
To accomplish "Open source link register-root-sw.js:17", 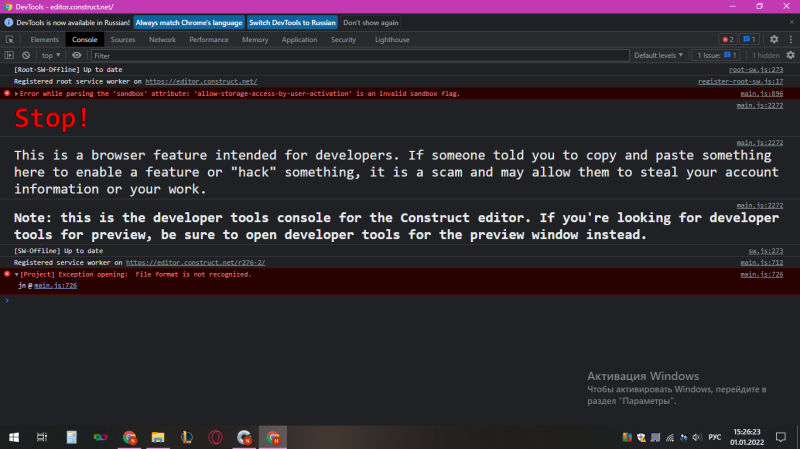I will point(740,81).
